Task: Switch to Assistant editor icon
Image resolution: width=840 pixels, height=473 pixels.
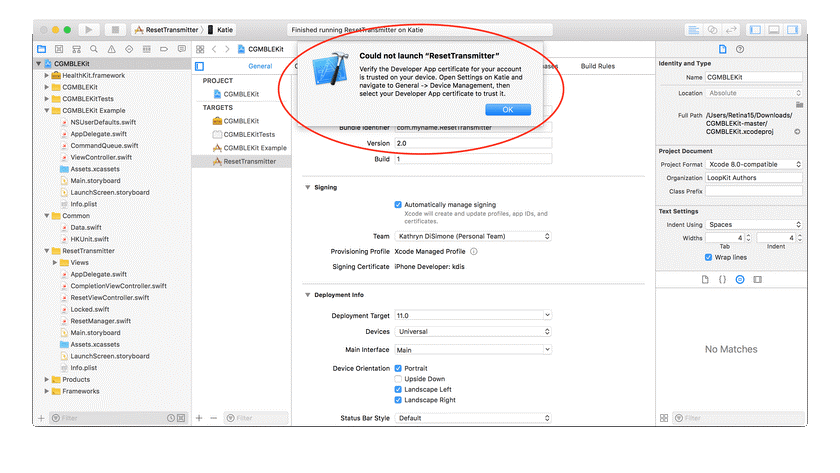Action: point(712,29)
